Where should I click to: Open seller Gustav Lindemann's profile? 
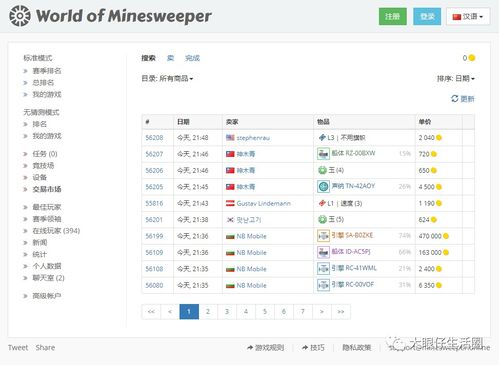tap(263, 203)
